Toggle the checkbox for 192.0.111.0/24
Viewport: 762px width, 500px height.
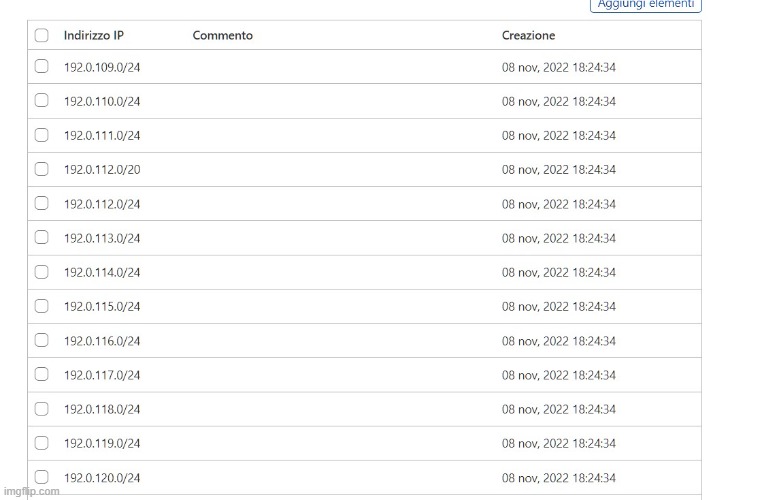pos(41,135)
